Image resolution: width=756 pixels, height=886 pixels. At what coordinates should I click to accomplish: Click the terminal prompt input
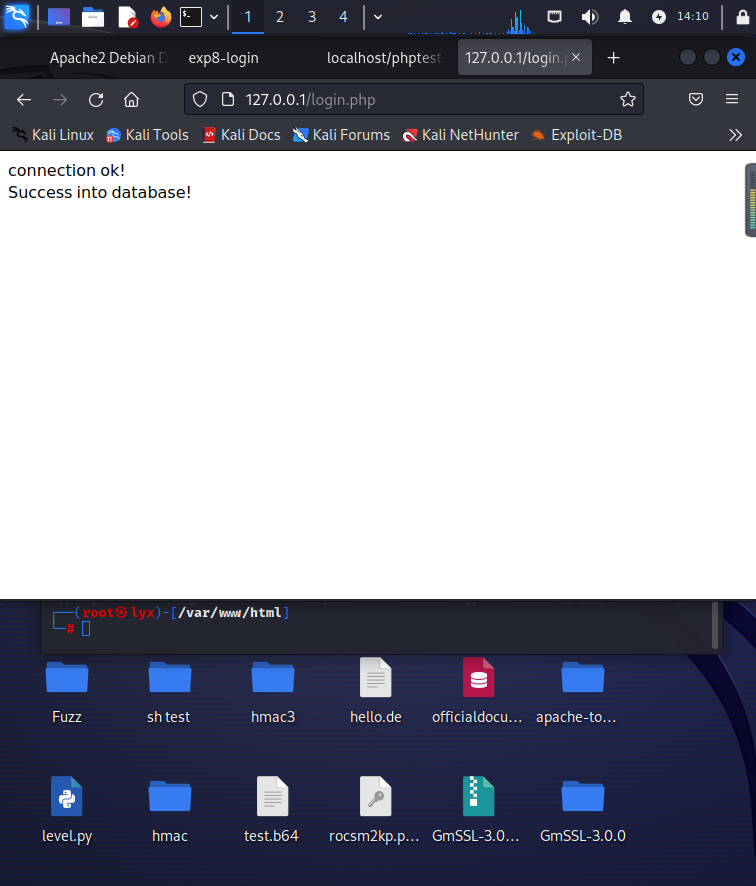tap(86, 628)
